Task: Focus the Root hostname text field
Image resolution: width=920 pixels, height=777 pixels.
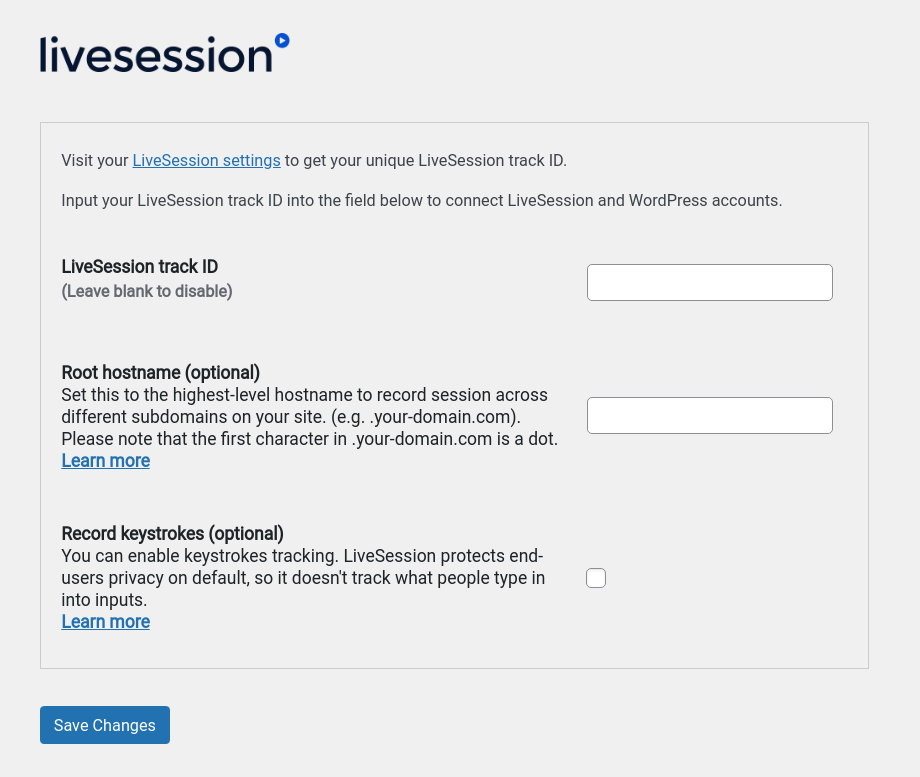Action: coord(709,415)
